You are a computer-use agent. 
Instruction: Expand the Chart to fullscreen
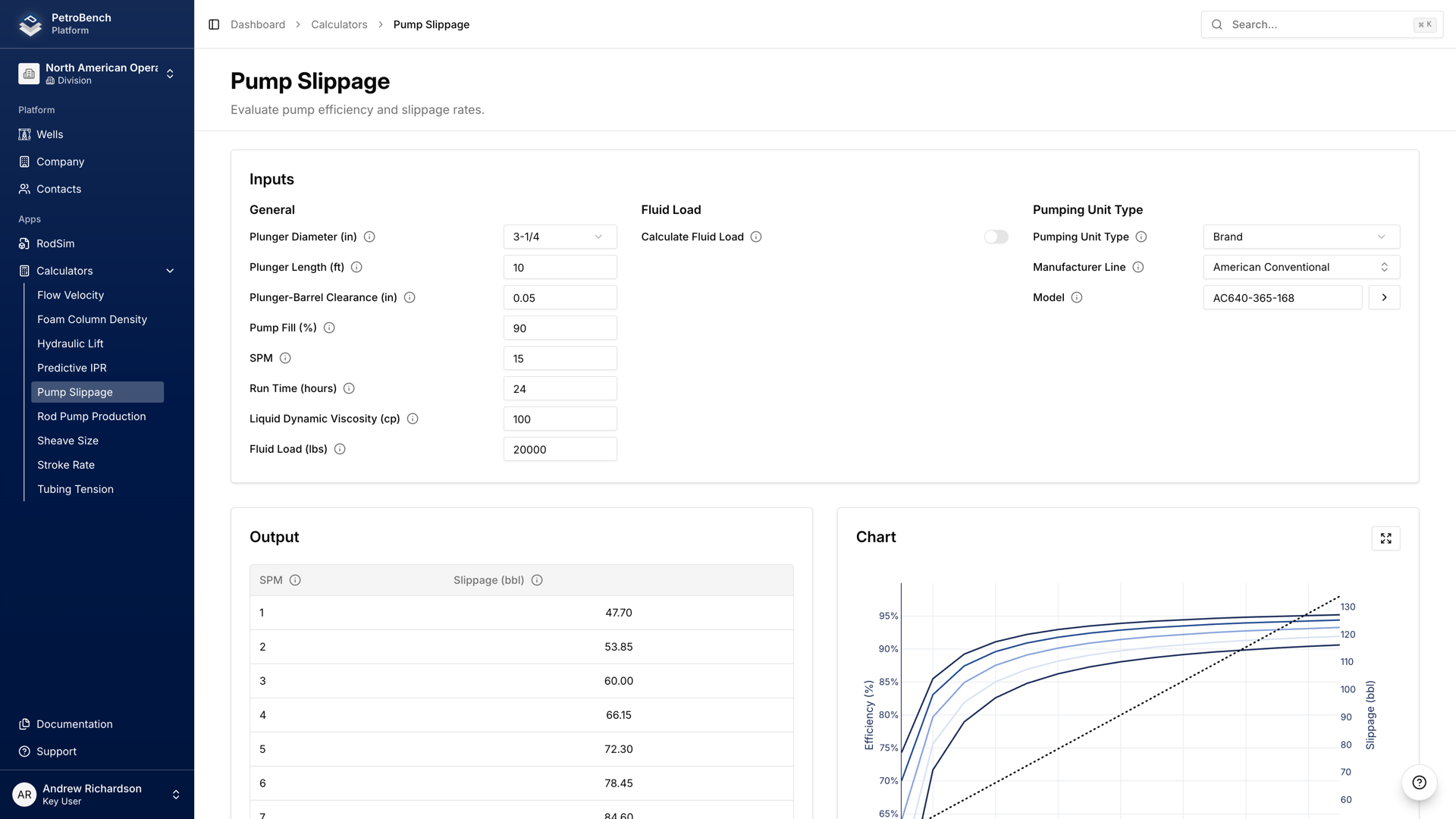click(x=1385, y=538)
